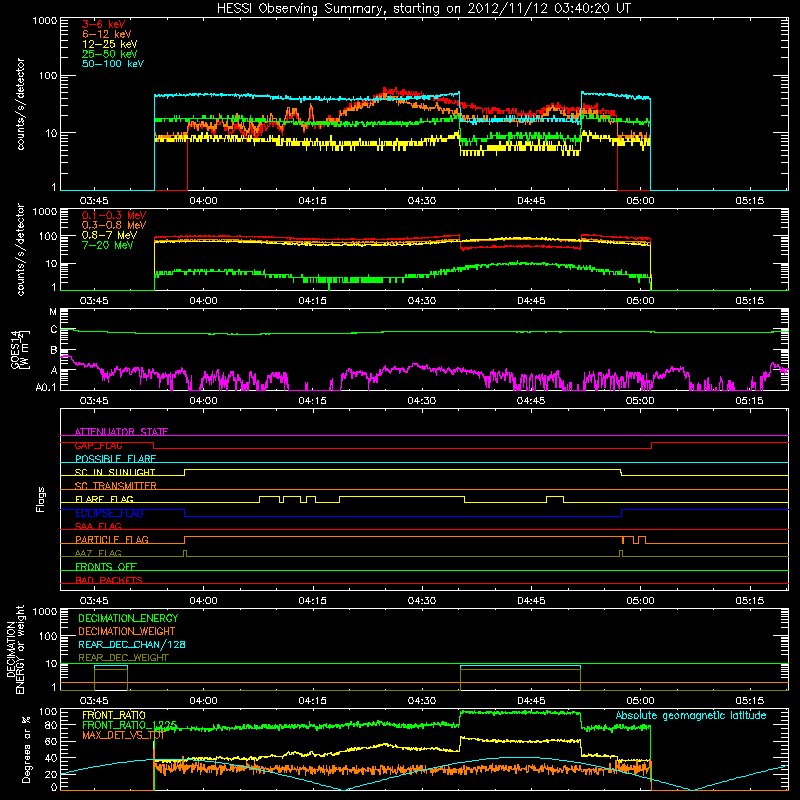Click the 1000 tick on keV panel axis
This screenshot has height=800, width=800.
[45, 21]
